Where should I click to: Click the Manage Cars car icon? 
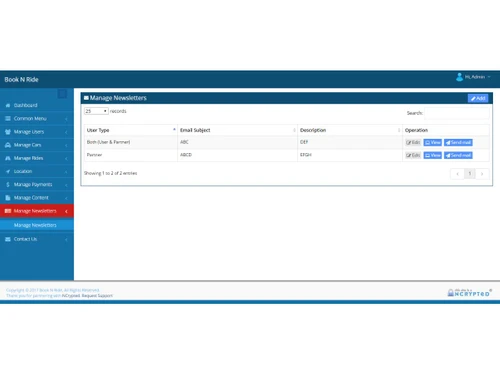pyautogui.click(x=8, y=145)
